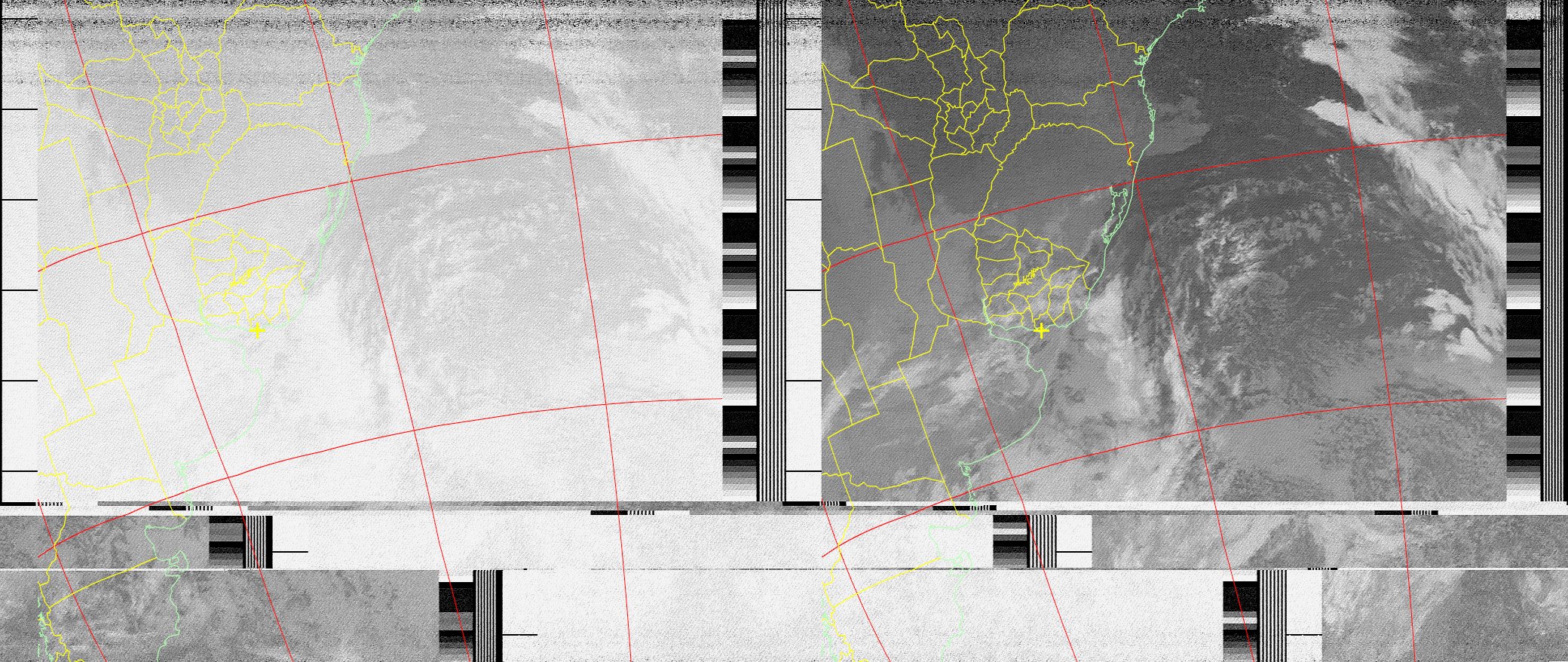Click the left image's grayscale telemetry strip
This screenshot has width=1568, height=662.
[x=739, y=256]
